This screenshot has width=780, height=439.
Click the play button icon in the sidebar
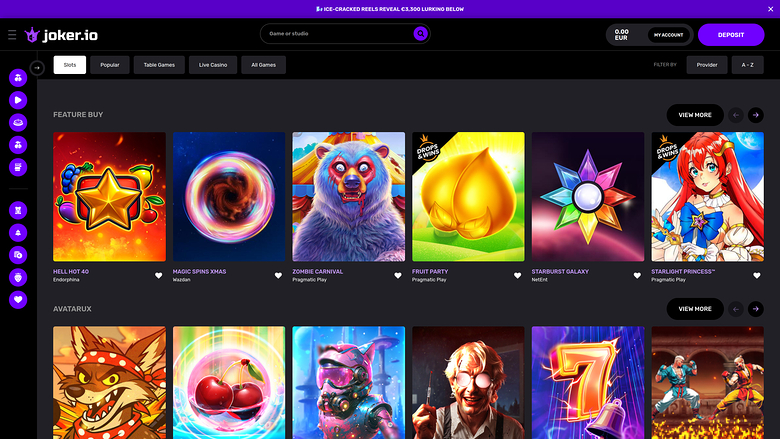pyautogui.click(x=18, y=100)
